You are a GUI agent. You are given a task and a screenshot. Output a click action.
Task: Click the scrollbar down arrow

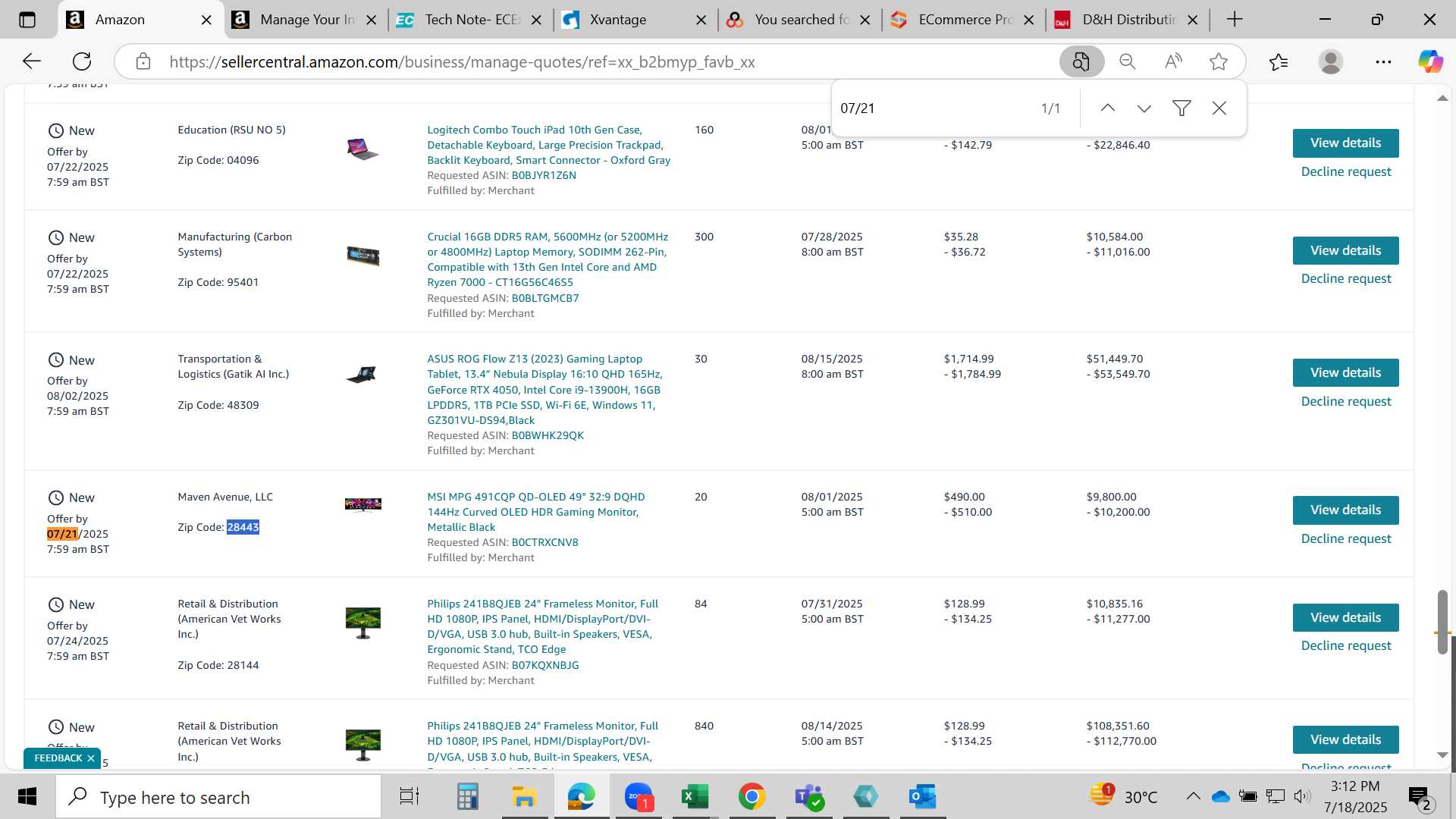click(x=1442, y=755)
